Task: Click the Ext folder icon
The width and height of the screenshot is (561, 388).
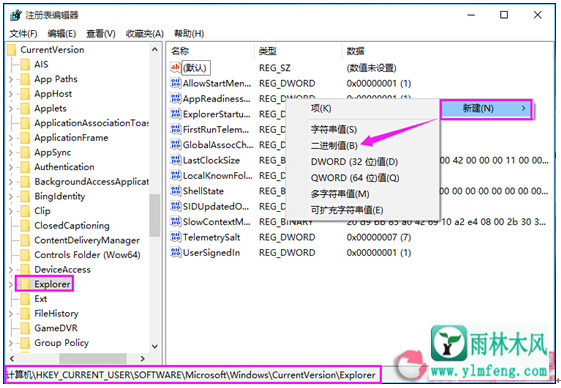Action: (x=25, y=299)
